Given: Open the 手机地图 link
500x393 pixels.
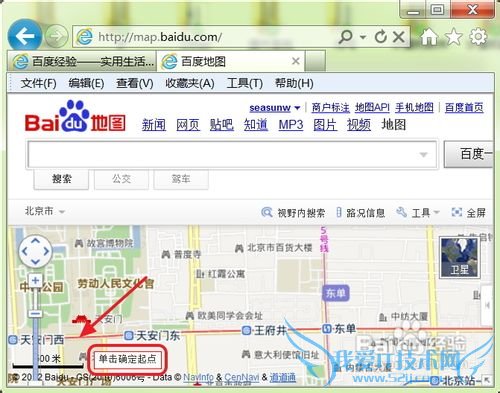Looking at the screenshot, I should tap(414, 107).
